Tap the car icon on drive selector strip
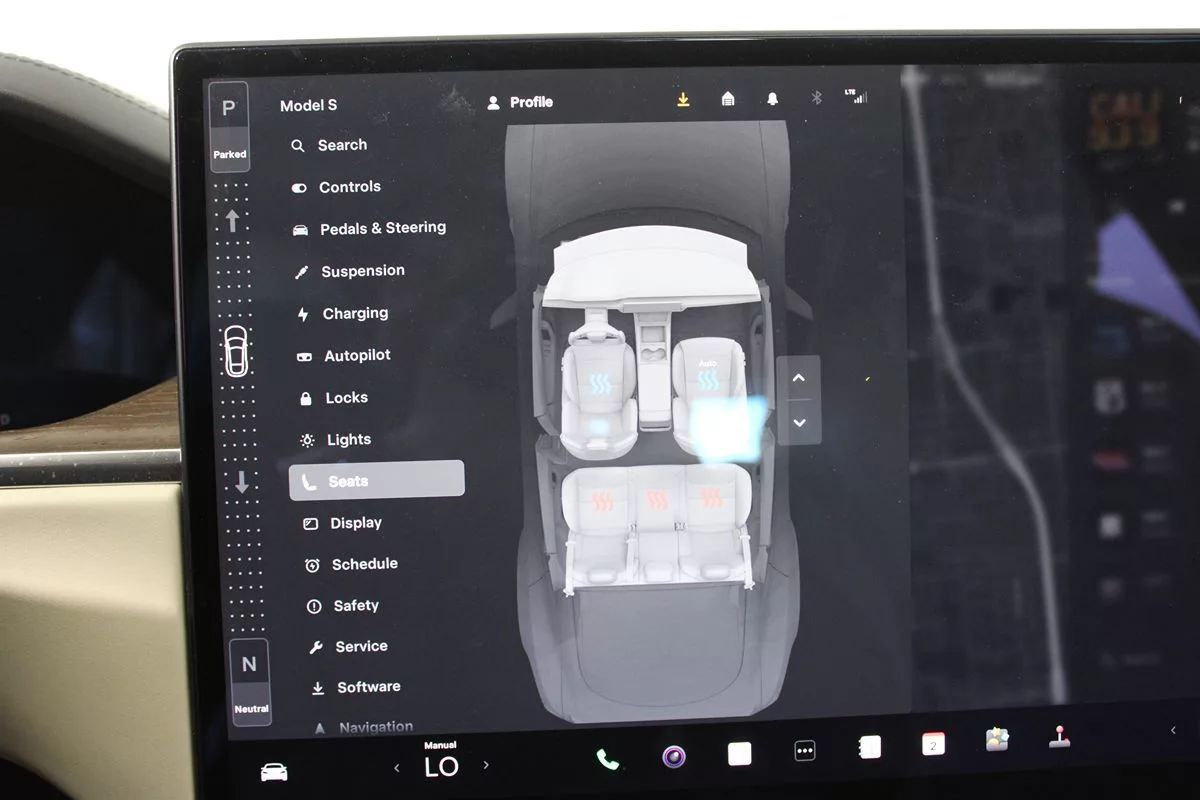 235,351
